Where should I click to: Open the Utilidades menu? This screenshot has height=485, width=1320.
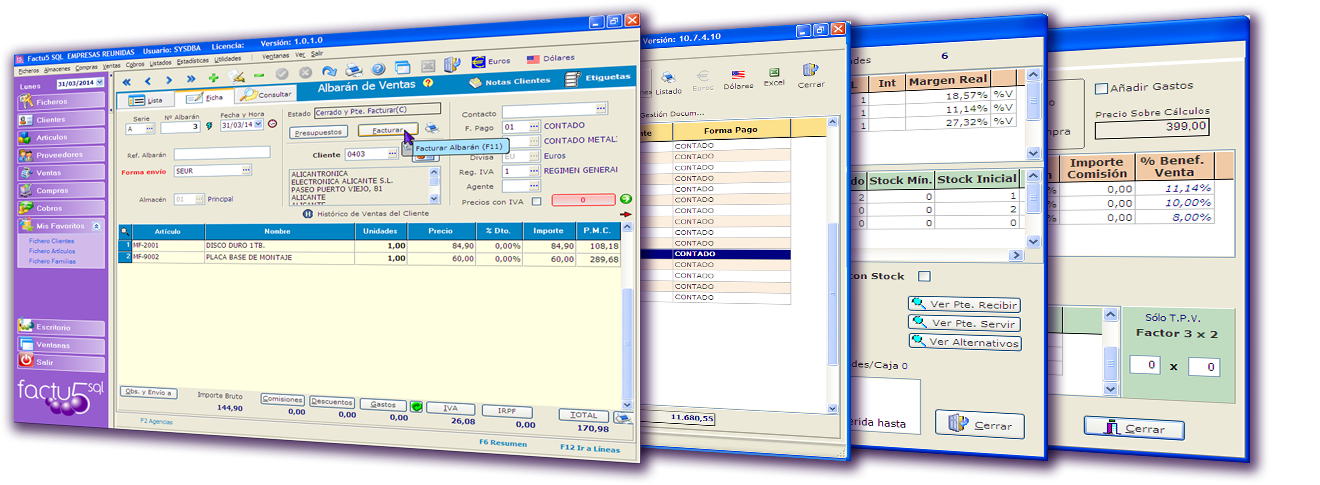(227, 60)
